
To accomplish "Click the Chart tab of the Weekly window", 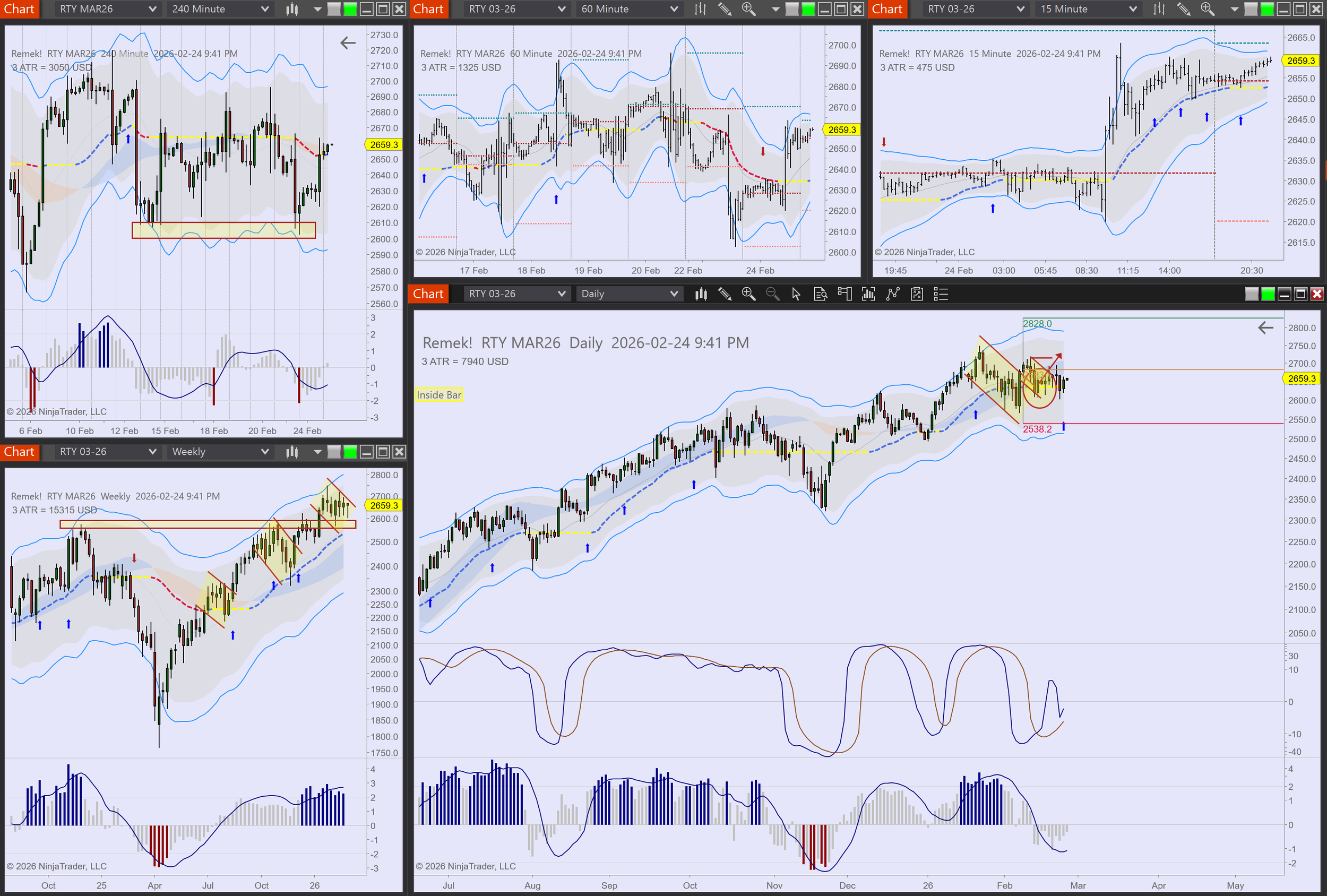I will 20,452.
